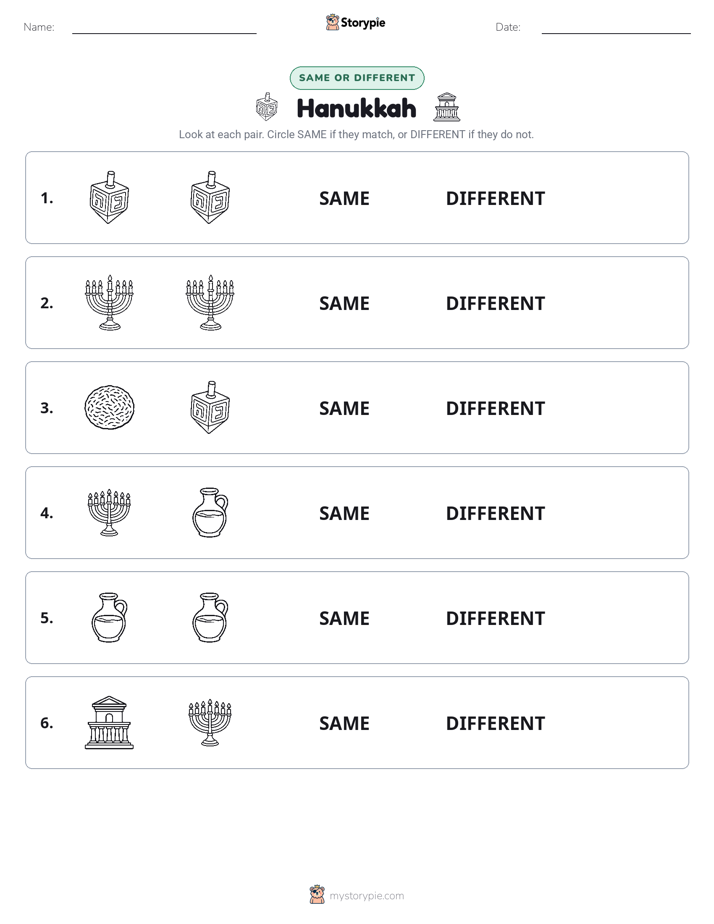714x924 pixels.
Task: Choose SAME for pair 1
Action: [344, 199]
